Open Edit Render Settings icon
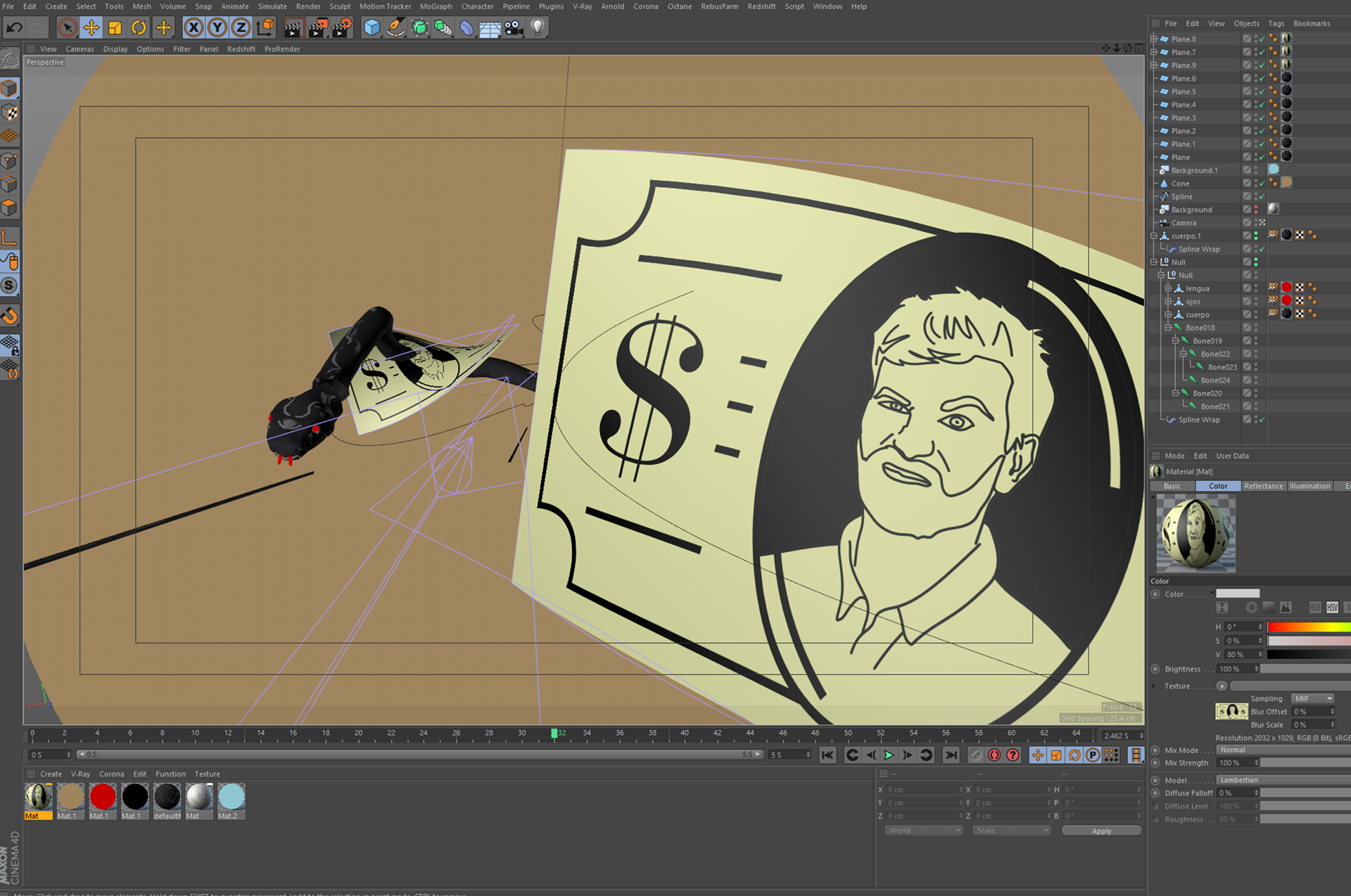The height and width of the screenshot is (896, 1351). pos(341,28)
